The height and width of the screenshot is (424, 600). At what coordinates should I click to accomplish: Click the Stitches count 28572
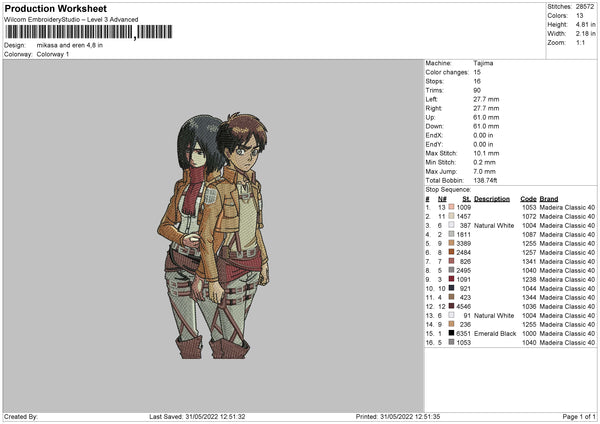[x=585, y=7]
